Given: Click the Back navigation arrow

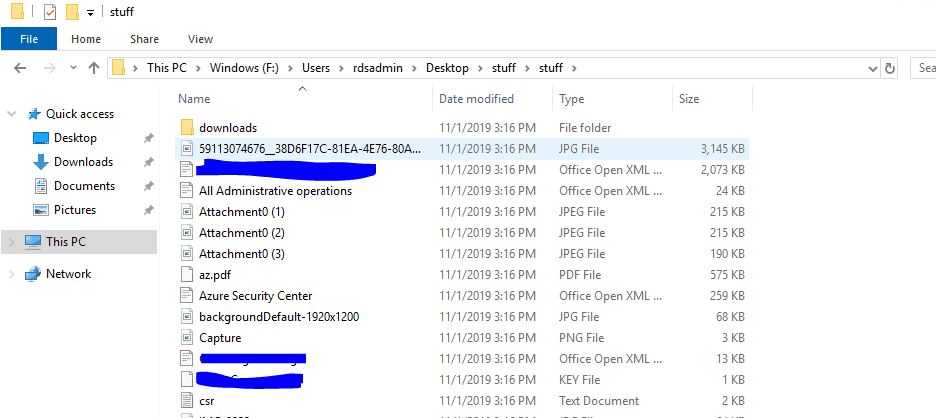Looking at the screenshot, I should (x=21, y=68).
